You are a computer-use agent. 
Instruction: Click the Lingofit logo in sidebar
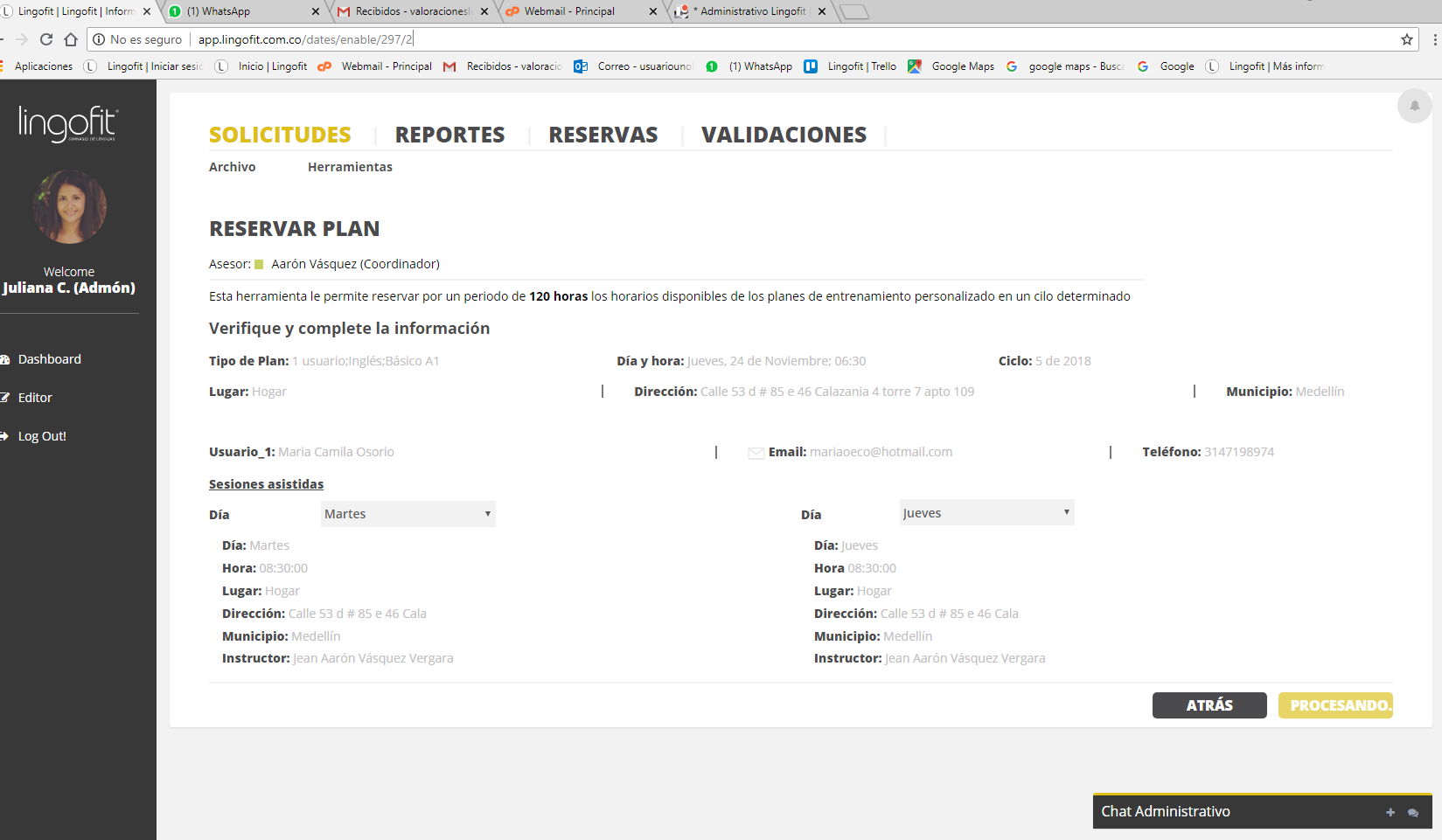coord(68,124)
